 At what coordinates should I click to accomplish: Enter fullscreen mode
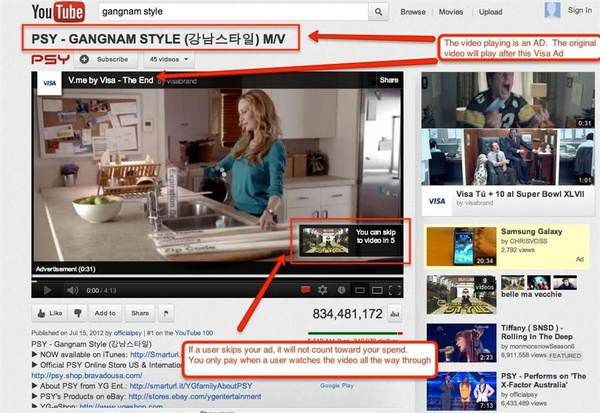point(395,290)
